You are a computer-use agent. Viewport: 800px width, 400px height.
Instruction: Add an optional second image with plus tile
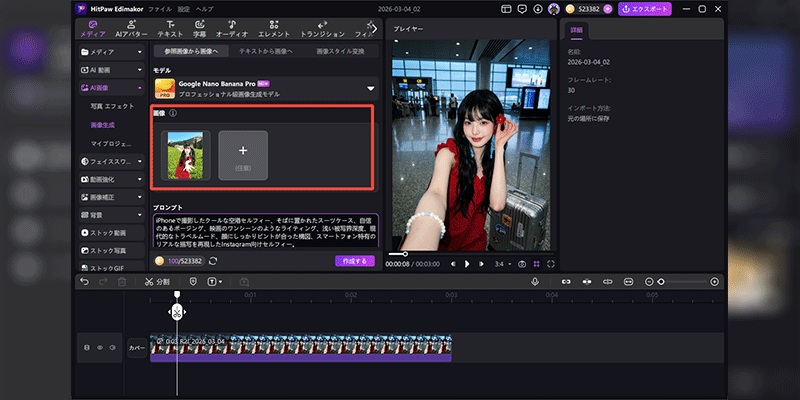[x=243, y=155]
